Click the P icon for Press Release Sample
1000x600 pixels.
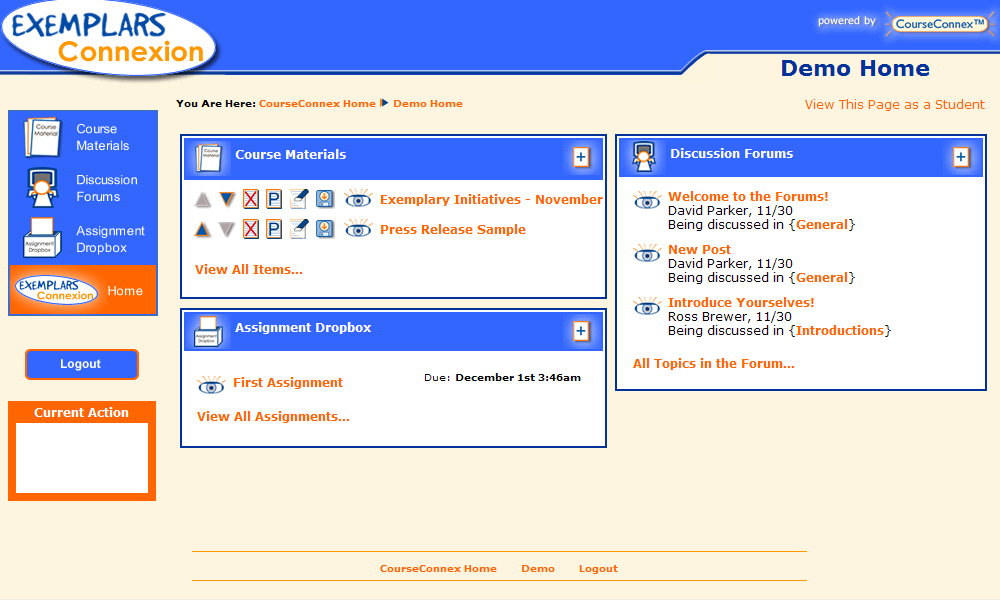273,230
